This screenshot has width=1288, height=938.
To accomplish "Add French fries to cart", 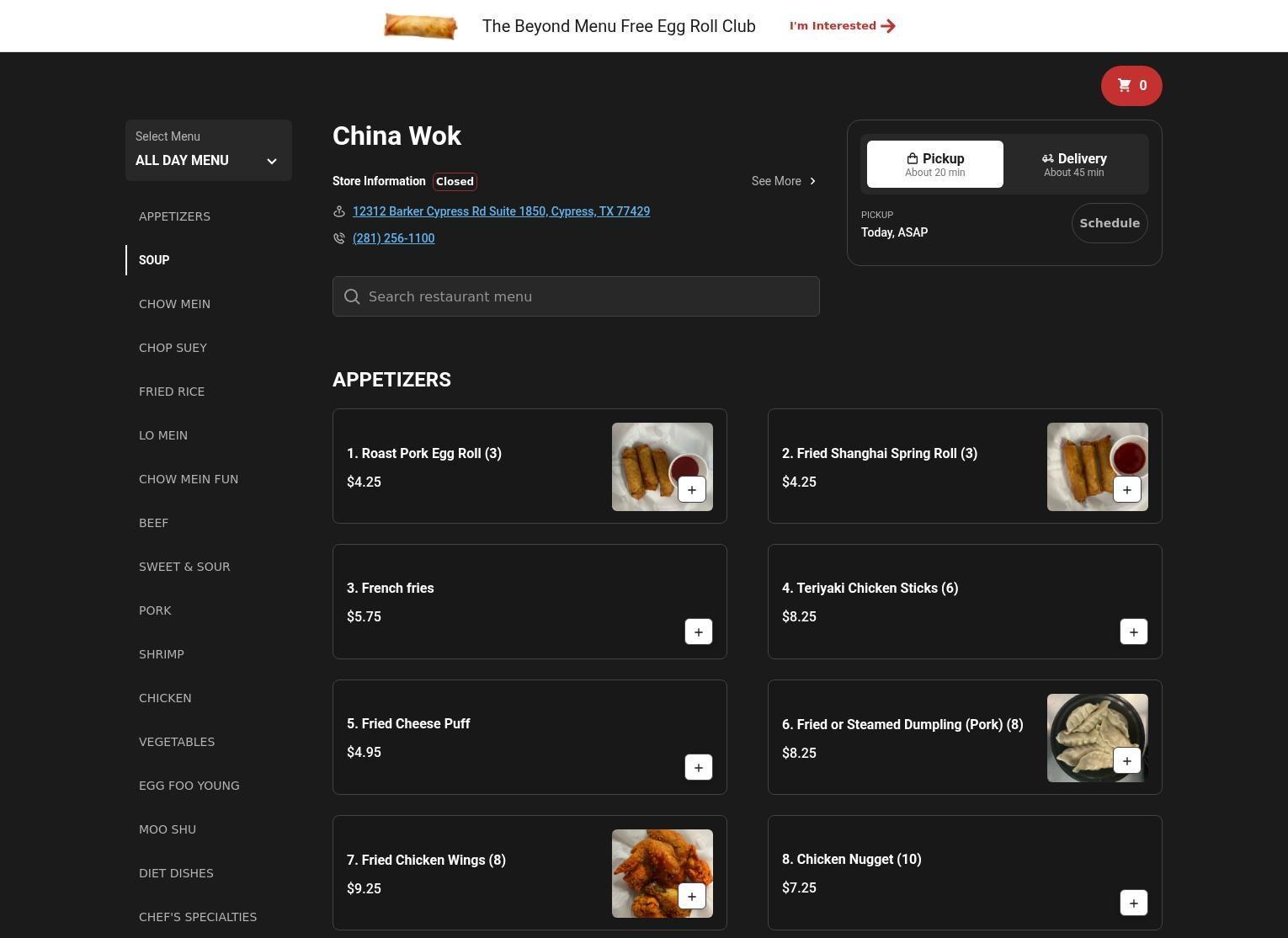I will coord(698,632).
